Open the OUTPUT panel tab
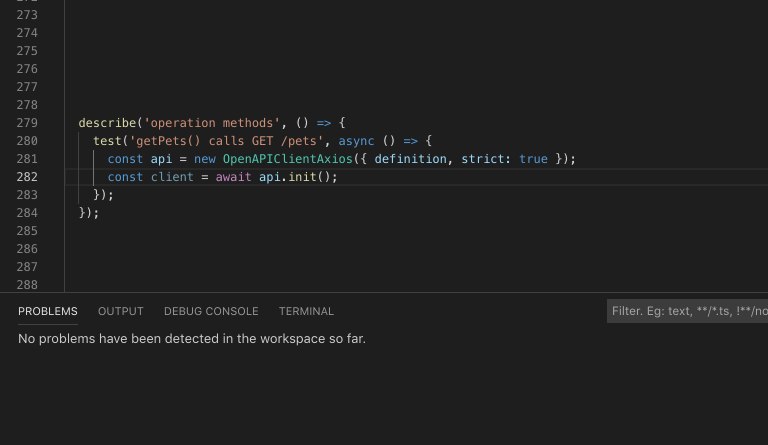This screenshot has height=445, width=768. pos(120,311)
